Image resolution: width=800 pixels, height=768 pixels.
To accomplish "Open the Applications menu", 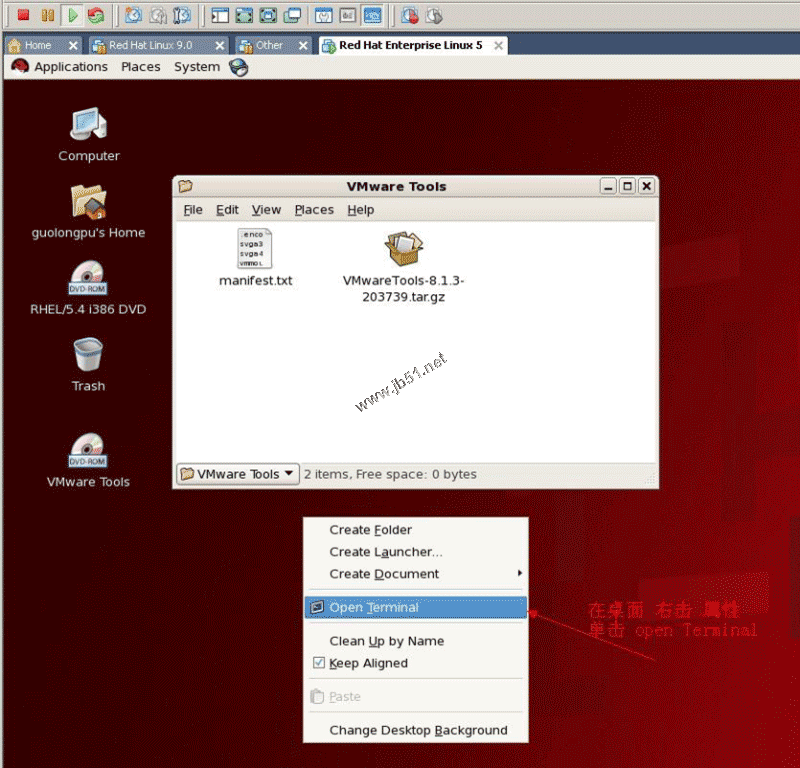I will pyautogui.click(x=71, y=67).
